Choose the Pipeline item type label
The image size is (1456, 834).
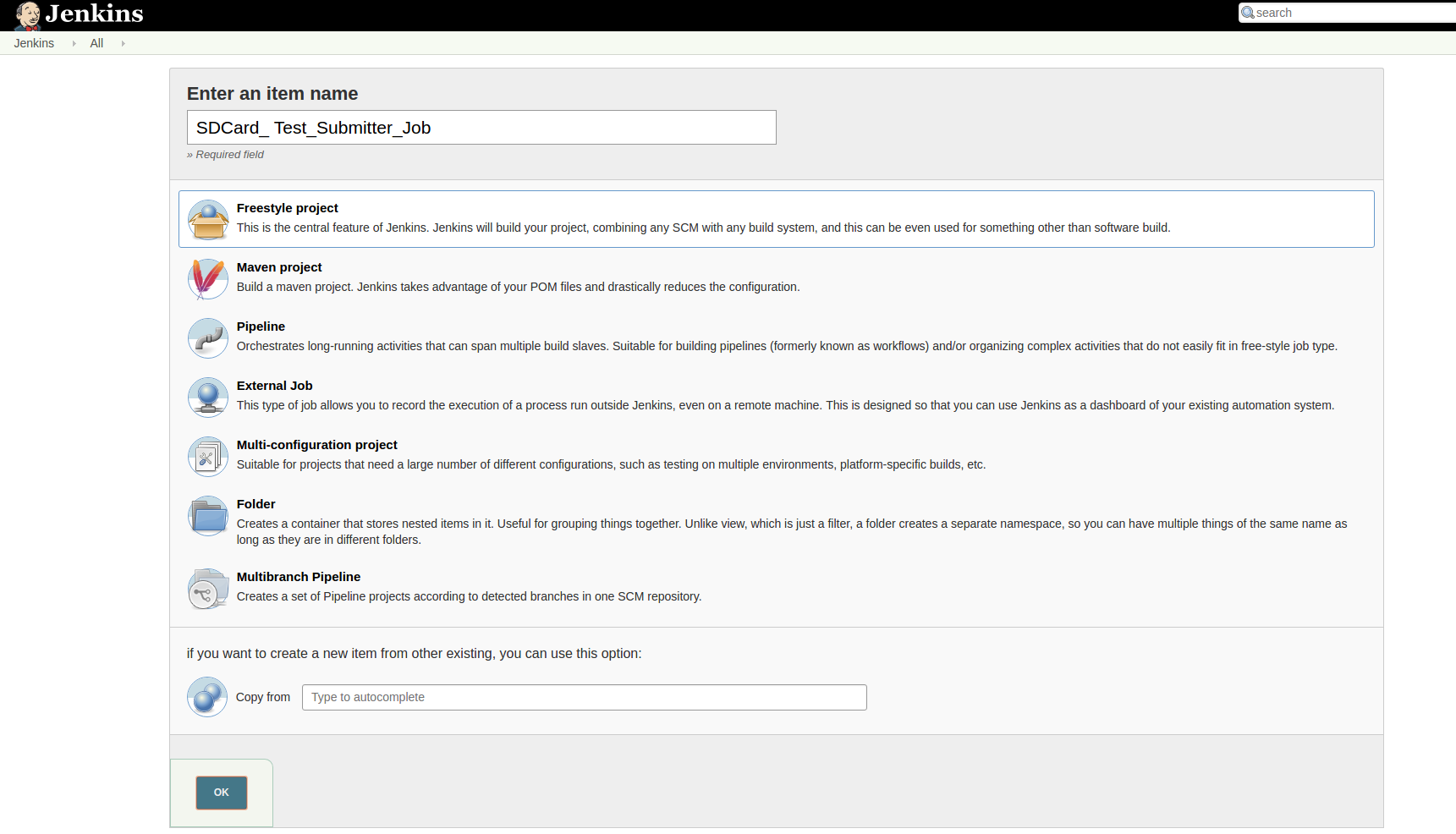pos(261,326)
